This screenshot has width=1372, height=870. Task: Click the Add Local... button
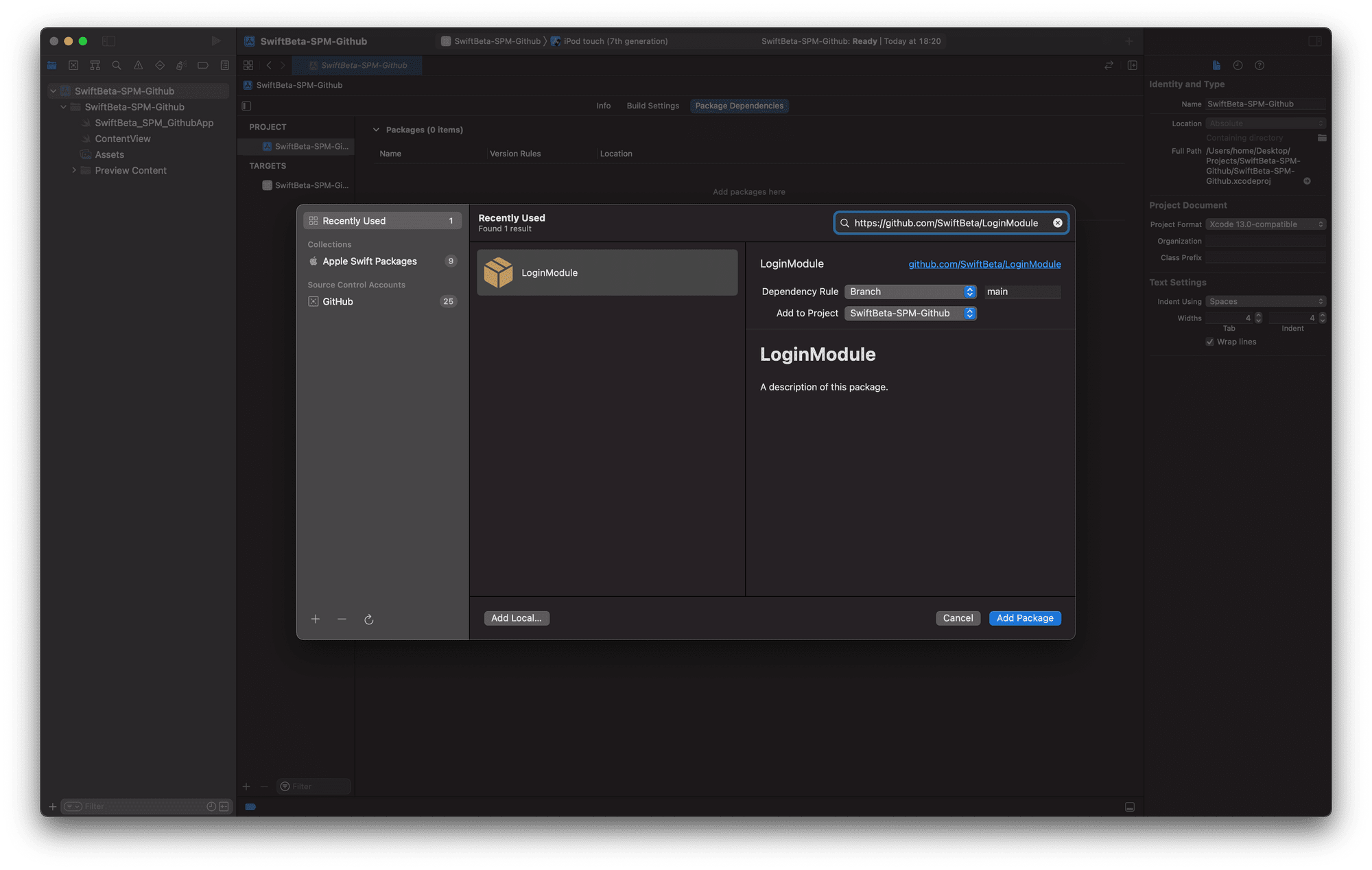[x=516, y=618]
